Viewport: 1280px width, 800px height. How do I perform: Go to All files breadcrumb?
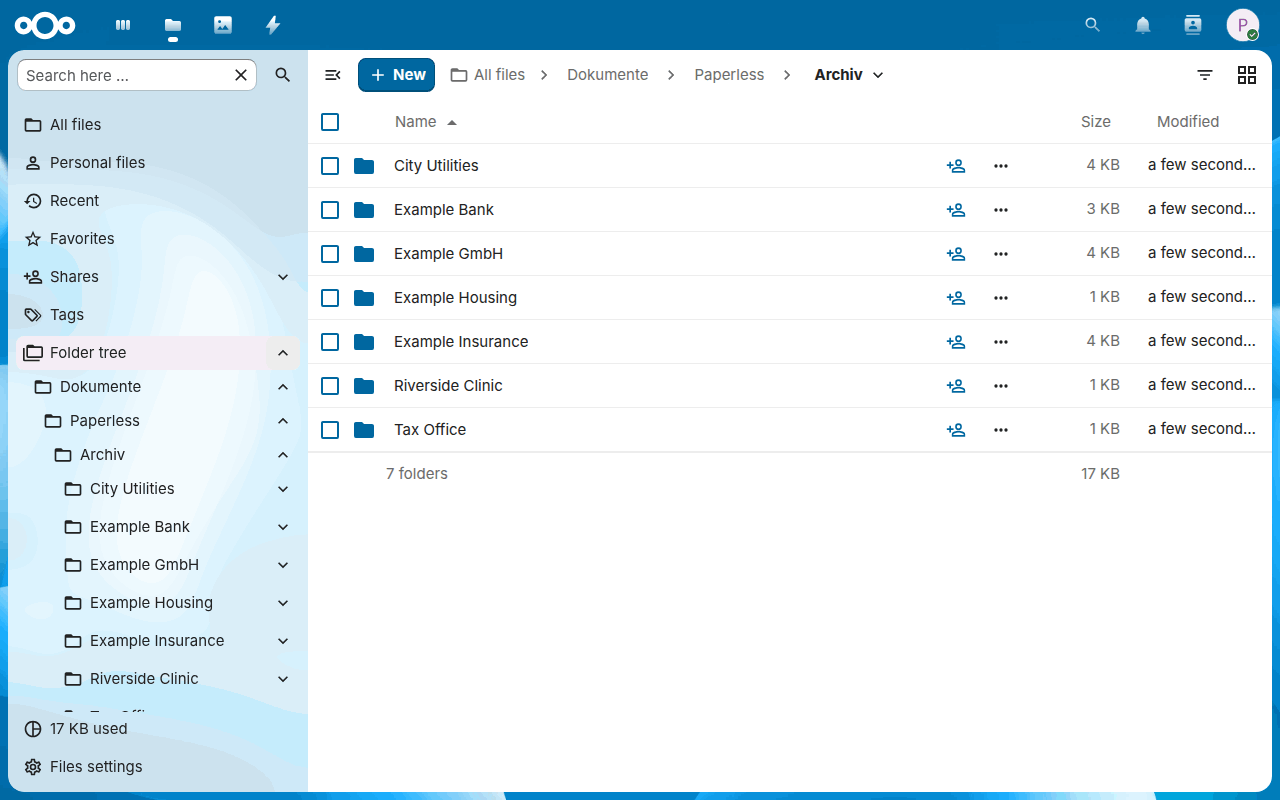(488, 75)
